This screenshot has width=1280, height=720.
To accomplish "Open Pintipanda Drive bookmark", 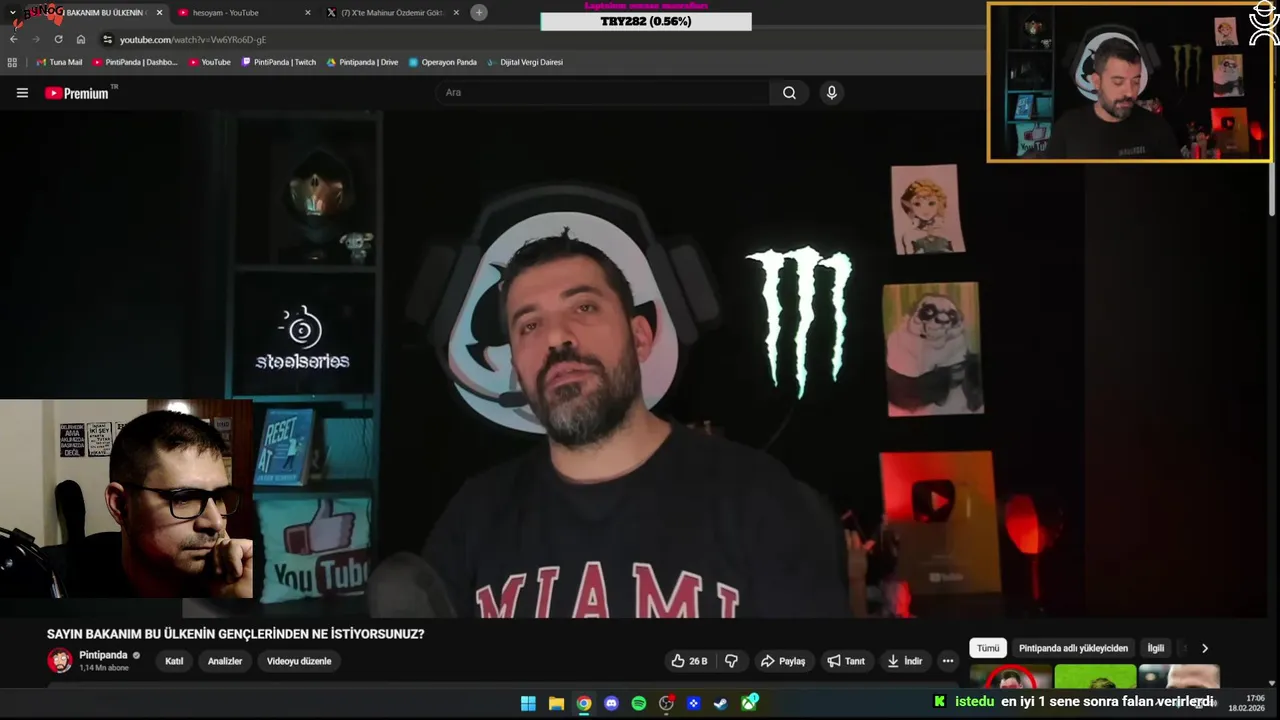I will (x=362, y=62).
